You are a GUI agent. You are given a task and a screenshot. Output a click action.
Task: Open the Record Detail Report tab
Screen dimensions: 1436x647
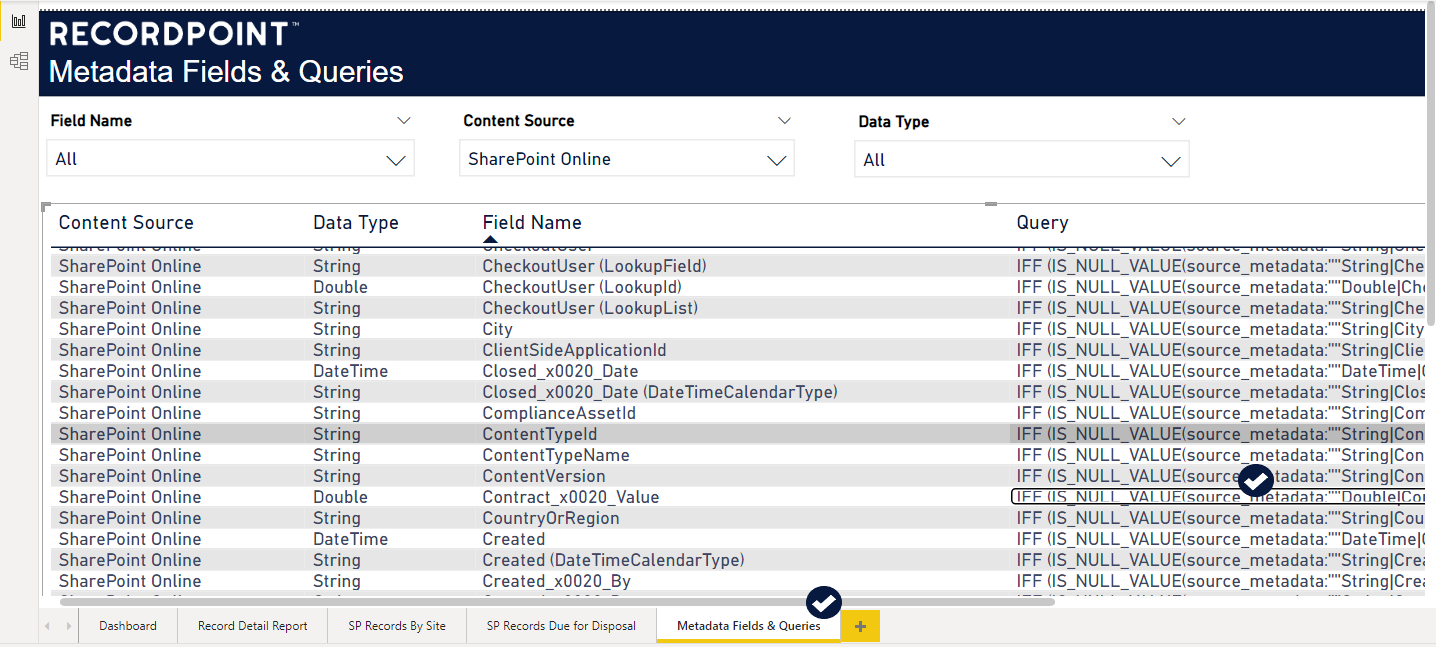click(x=253, y=626)
